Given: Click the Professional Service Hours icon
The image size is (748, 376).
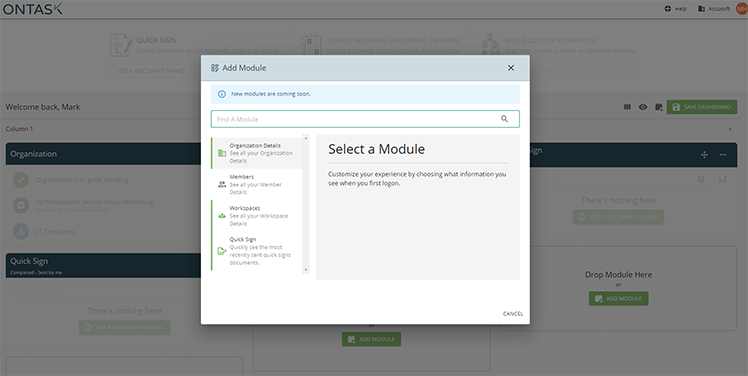Looking at the screenshot, I should [x=21, y=206].
